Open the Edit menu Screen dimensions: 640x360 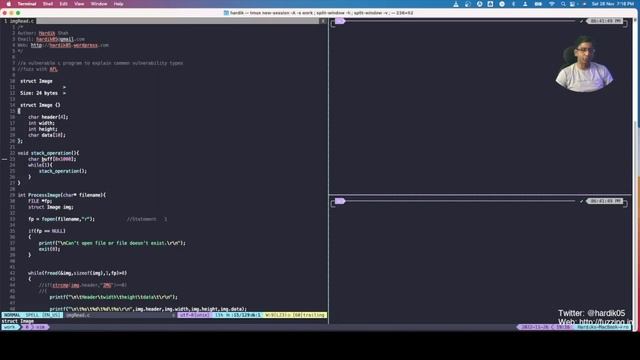[64, 4]
